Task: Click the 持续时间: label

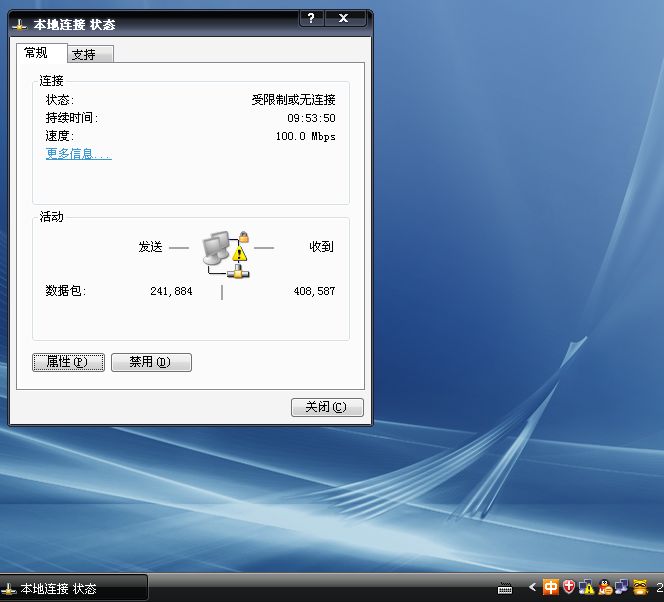Action: click(72, 118)
